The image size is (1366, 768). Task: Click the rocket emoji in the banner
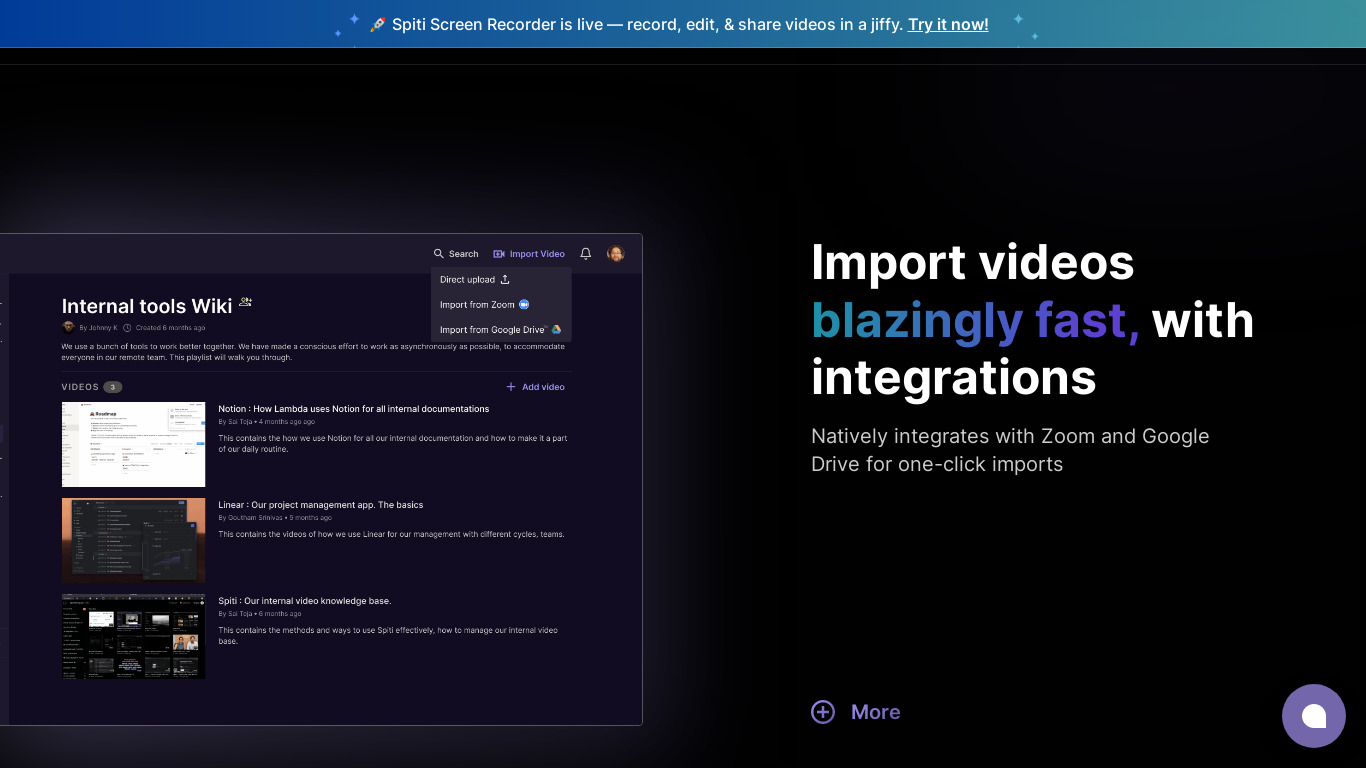(378, 24)
